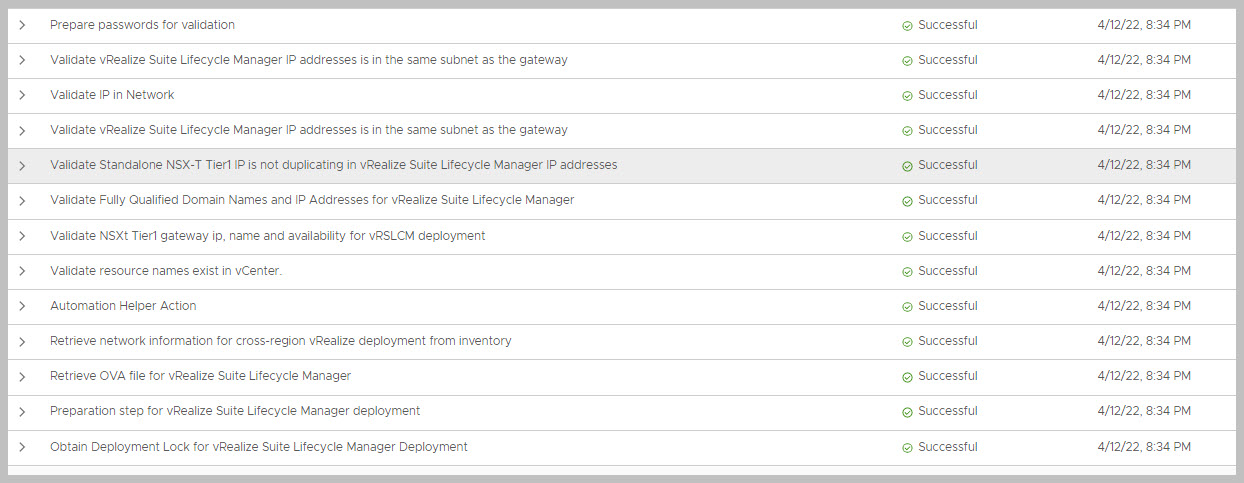The height and width of the screenshot is (483, 1244).
Task: Click success icon for Preparation step task
Action: tap(907, 412)
